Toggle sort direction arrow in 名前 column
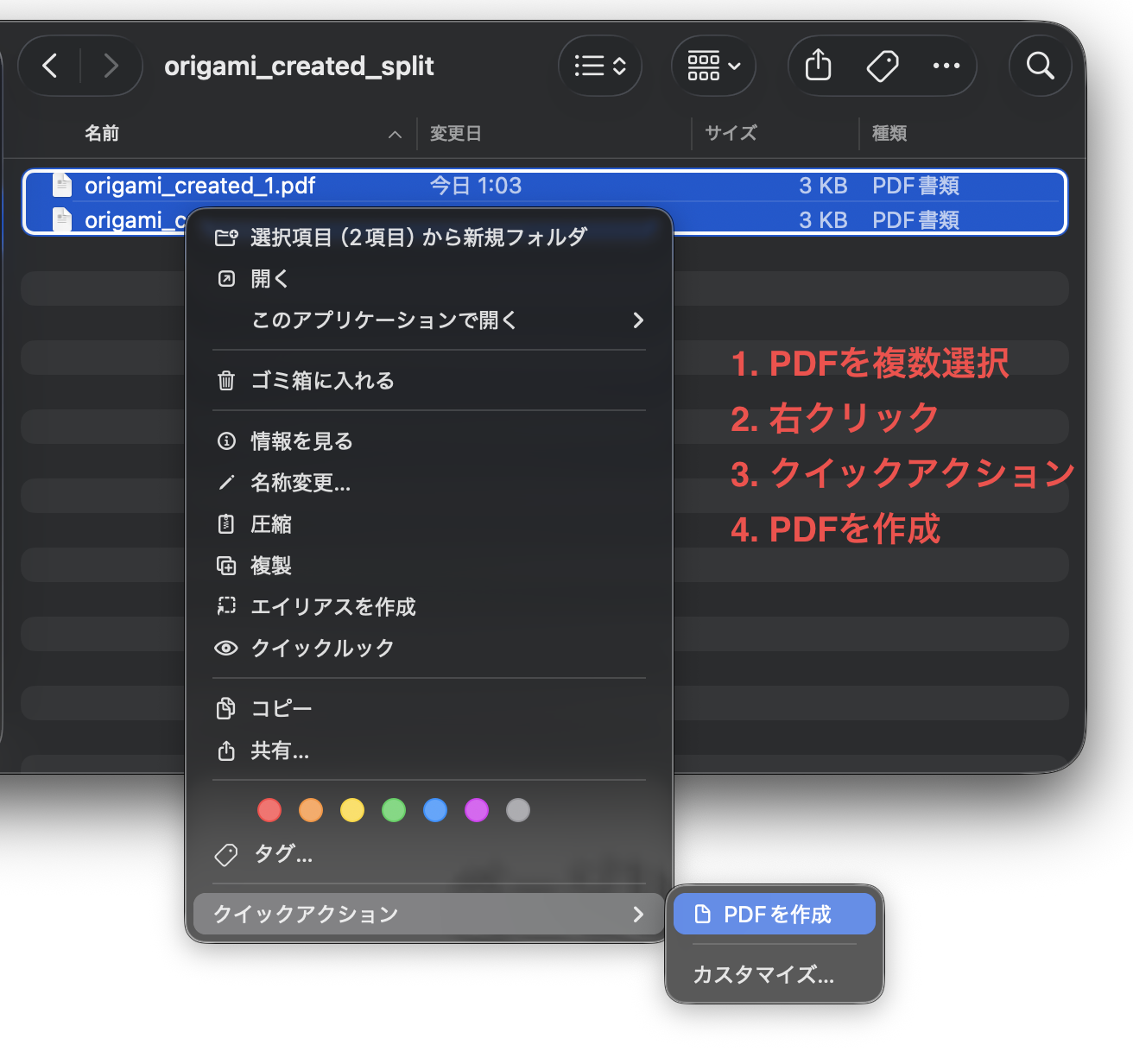 (x=395, y=134)
